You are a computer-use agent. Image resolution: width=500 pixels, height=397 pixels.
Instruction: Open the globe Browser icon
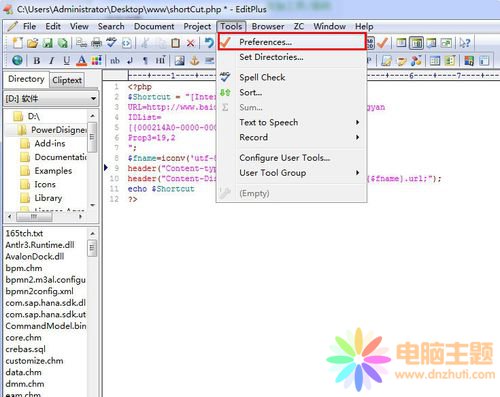point(17,60)
